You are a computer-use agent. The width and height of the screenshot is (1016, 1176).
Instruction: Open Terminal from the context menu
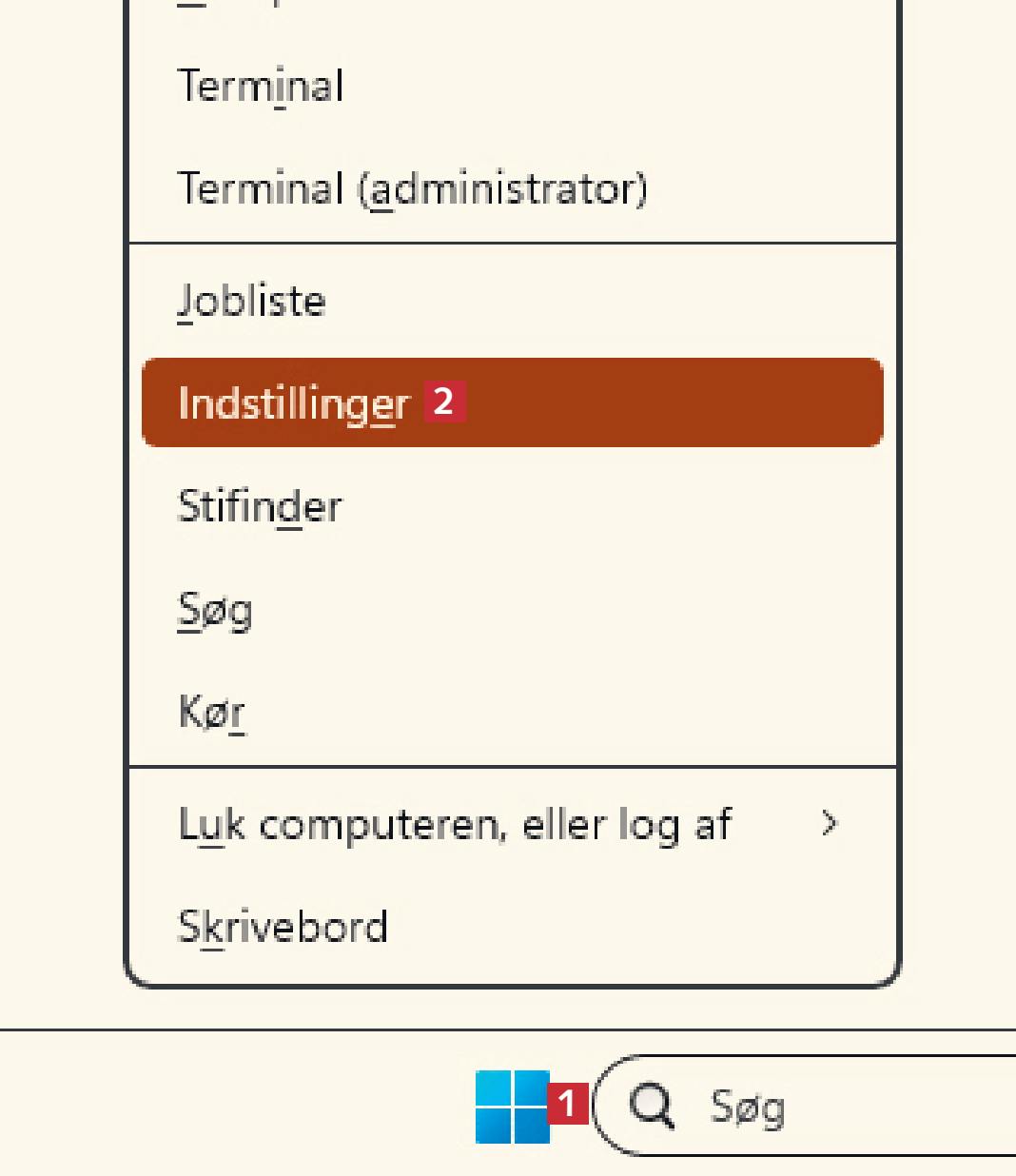point(261,87)
